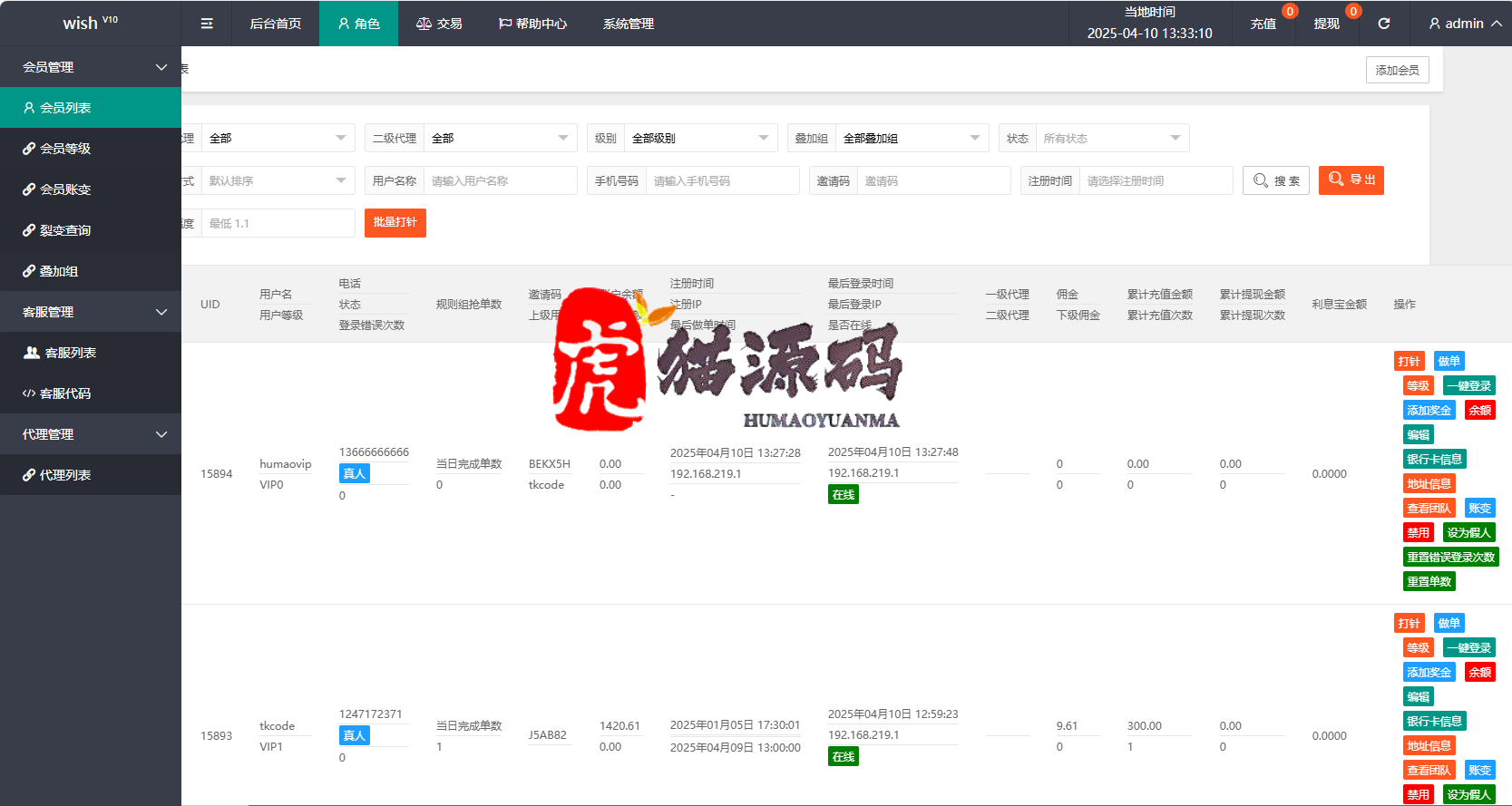Click 一键登录 for user tkcode
Viewport: 1512px width, 806px height.
[1469, 647]
